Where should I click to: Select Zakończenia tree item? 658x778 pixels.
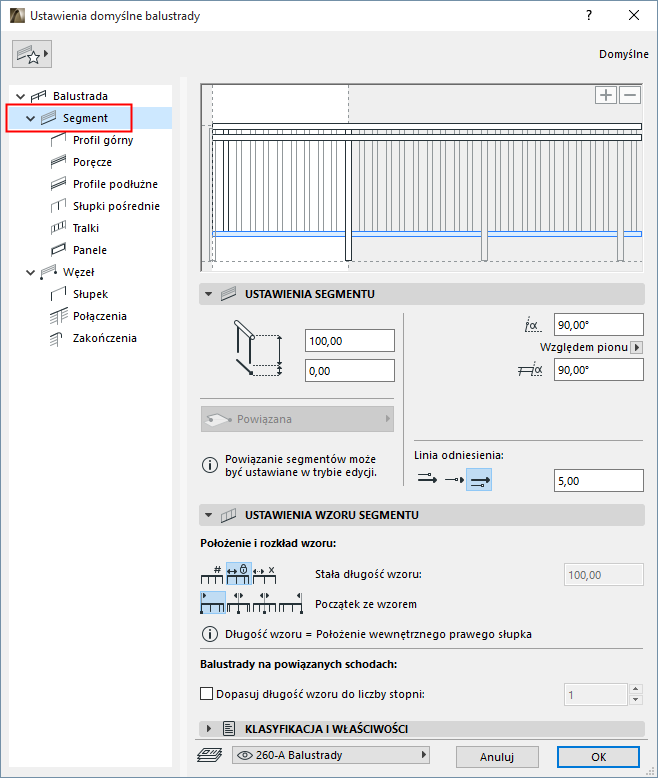tap(105, 338)
